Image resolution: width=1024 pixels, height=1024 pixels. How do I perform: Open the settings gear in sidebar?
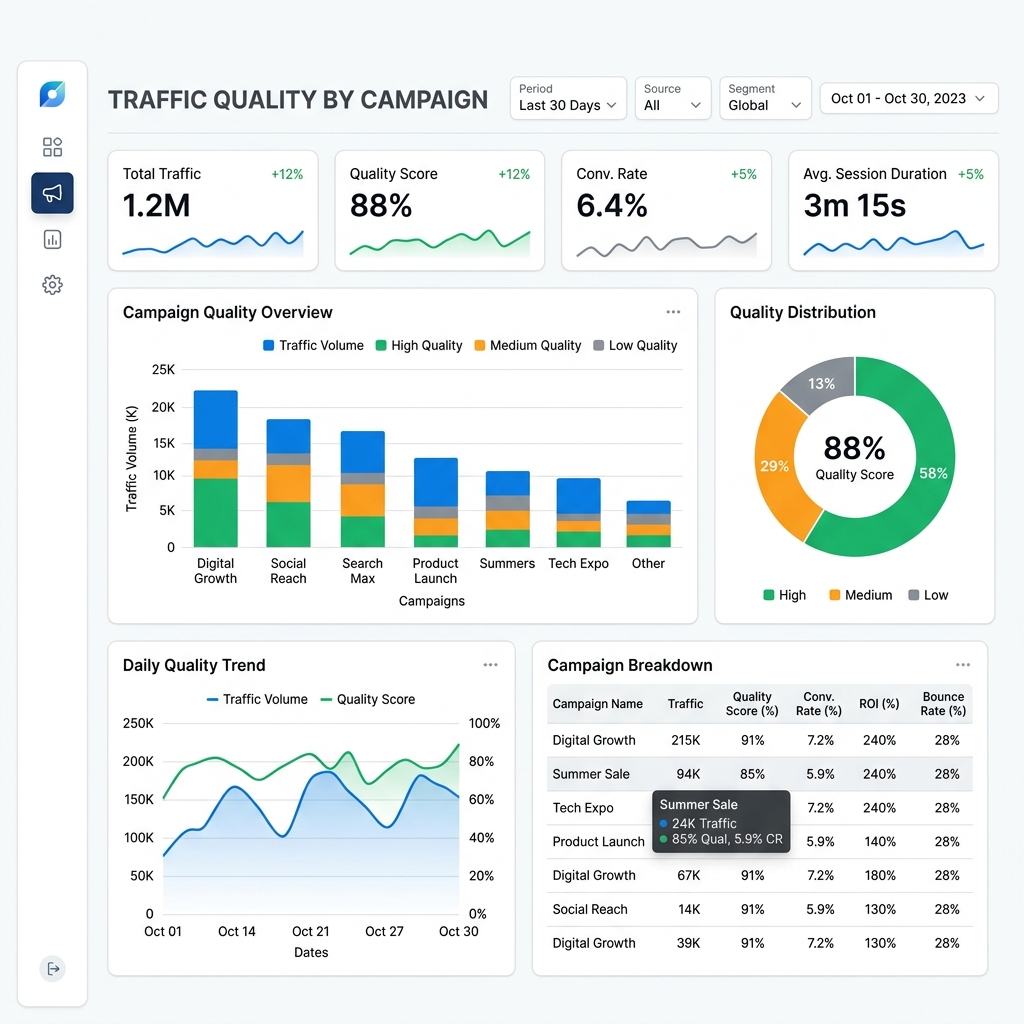(x=52, y=285)
